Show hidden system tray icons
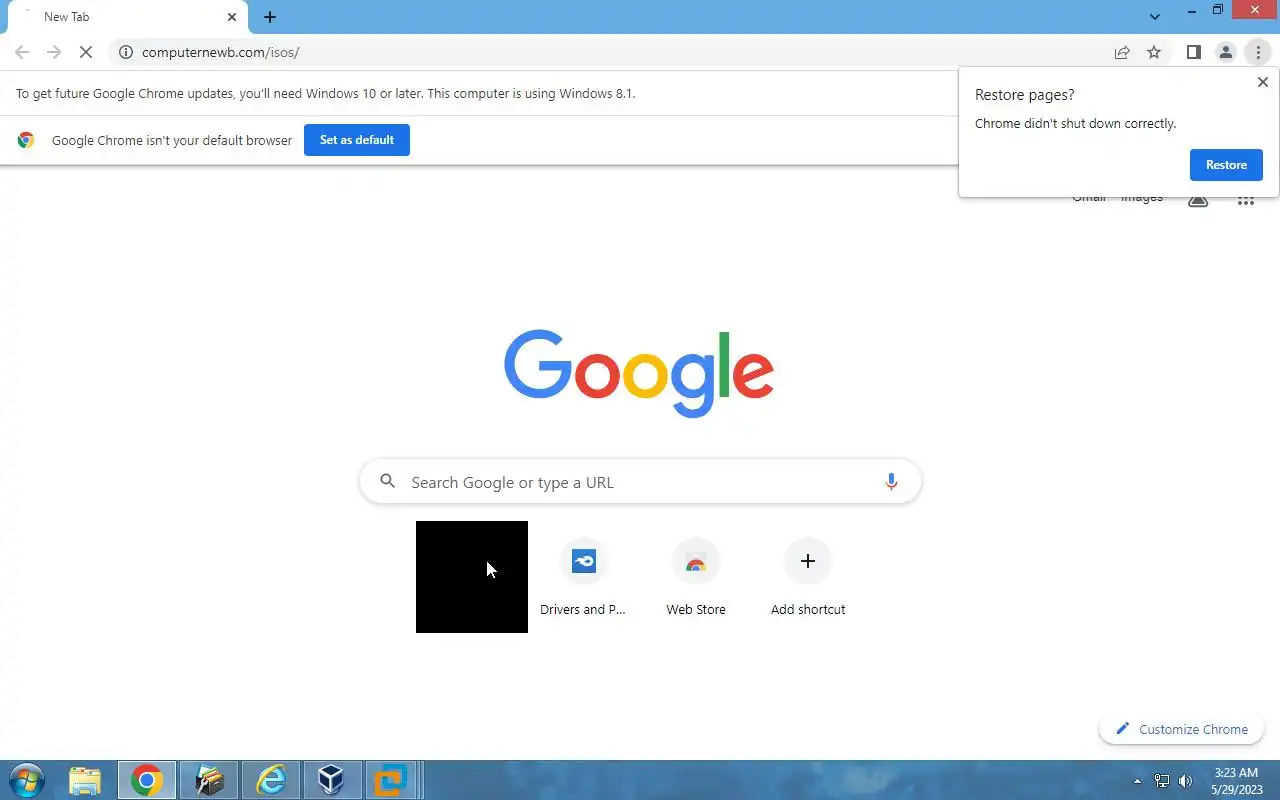 pyautogui.click(x=1137, y=781)
